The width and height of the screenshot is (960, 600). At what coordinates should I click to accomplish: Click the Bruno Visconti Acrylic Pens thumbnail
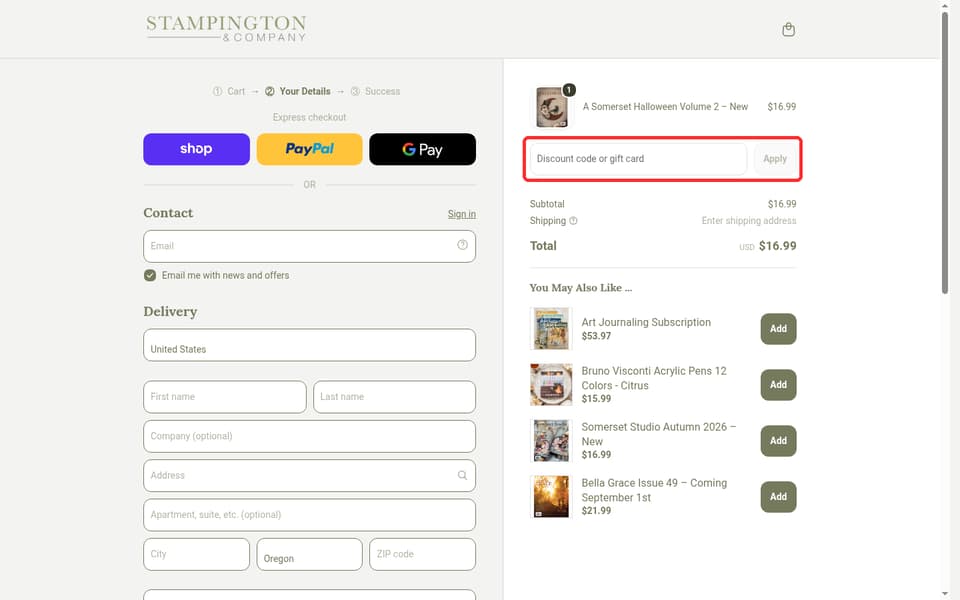(551, 384)
